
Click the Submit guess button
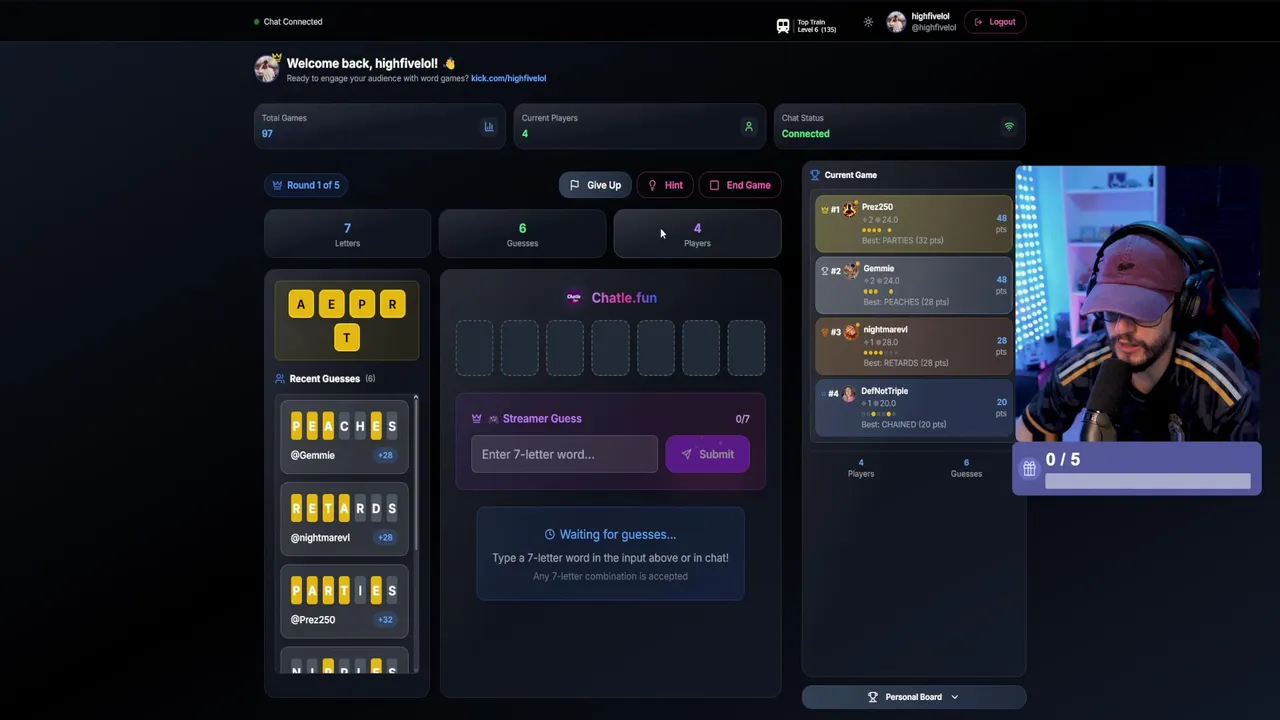pos(707,454)
